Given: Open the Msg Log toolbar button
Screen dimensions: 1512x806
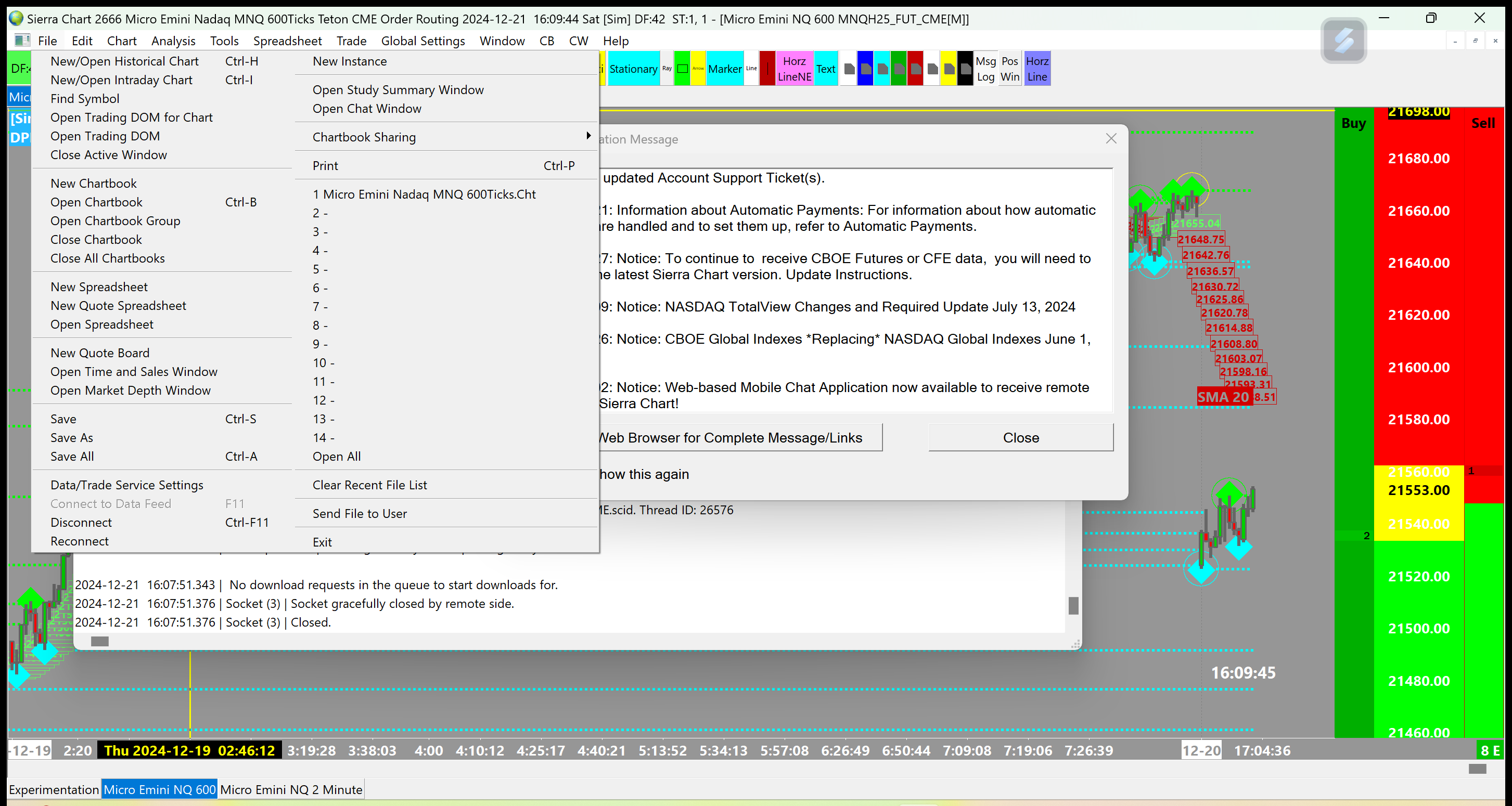Looking at the screenshot, I should [x=985, y=69].
